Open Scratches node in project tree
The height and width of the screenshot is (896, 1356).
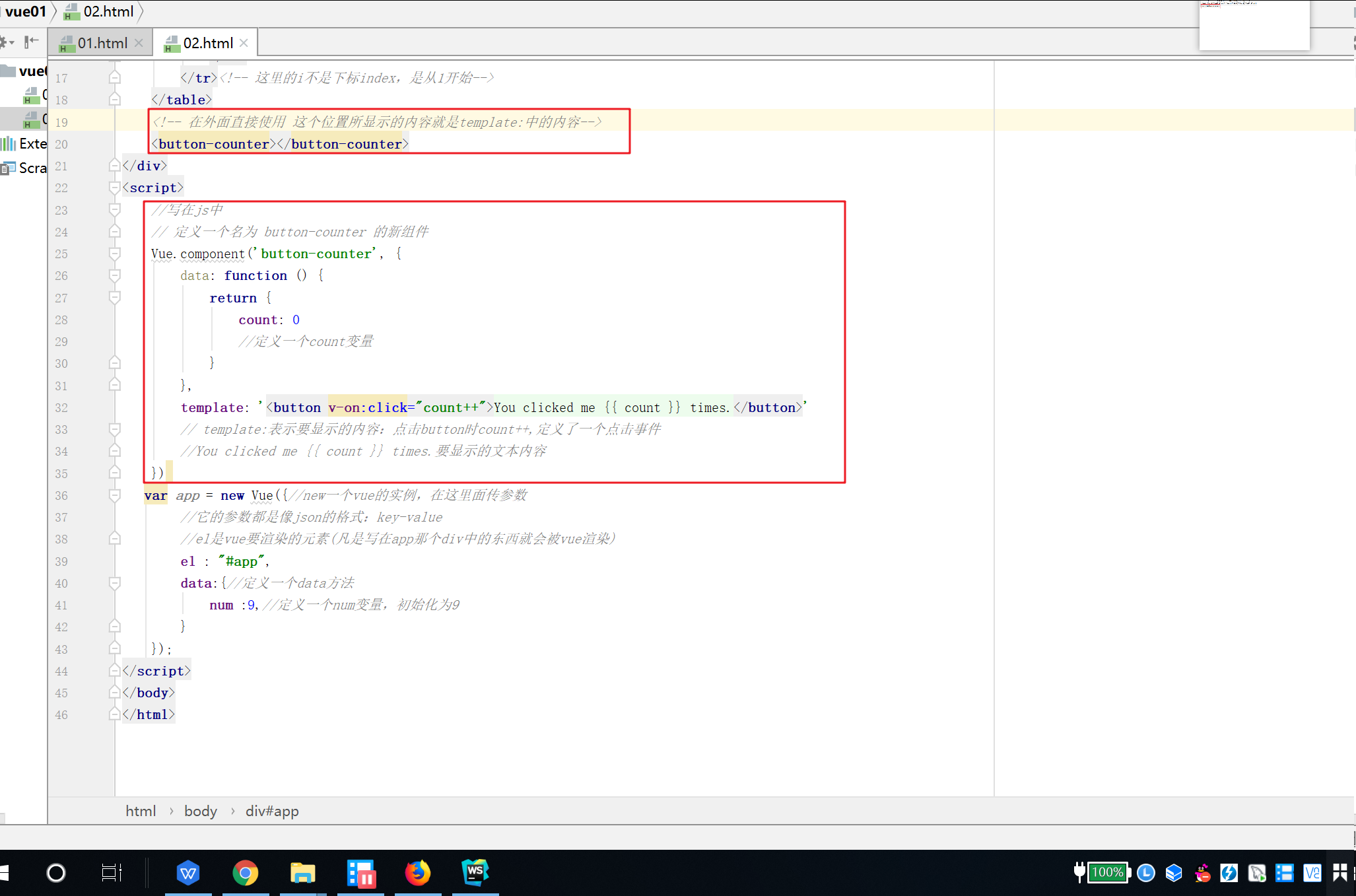pyautogui.click(x=24, y=168)
